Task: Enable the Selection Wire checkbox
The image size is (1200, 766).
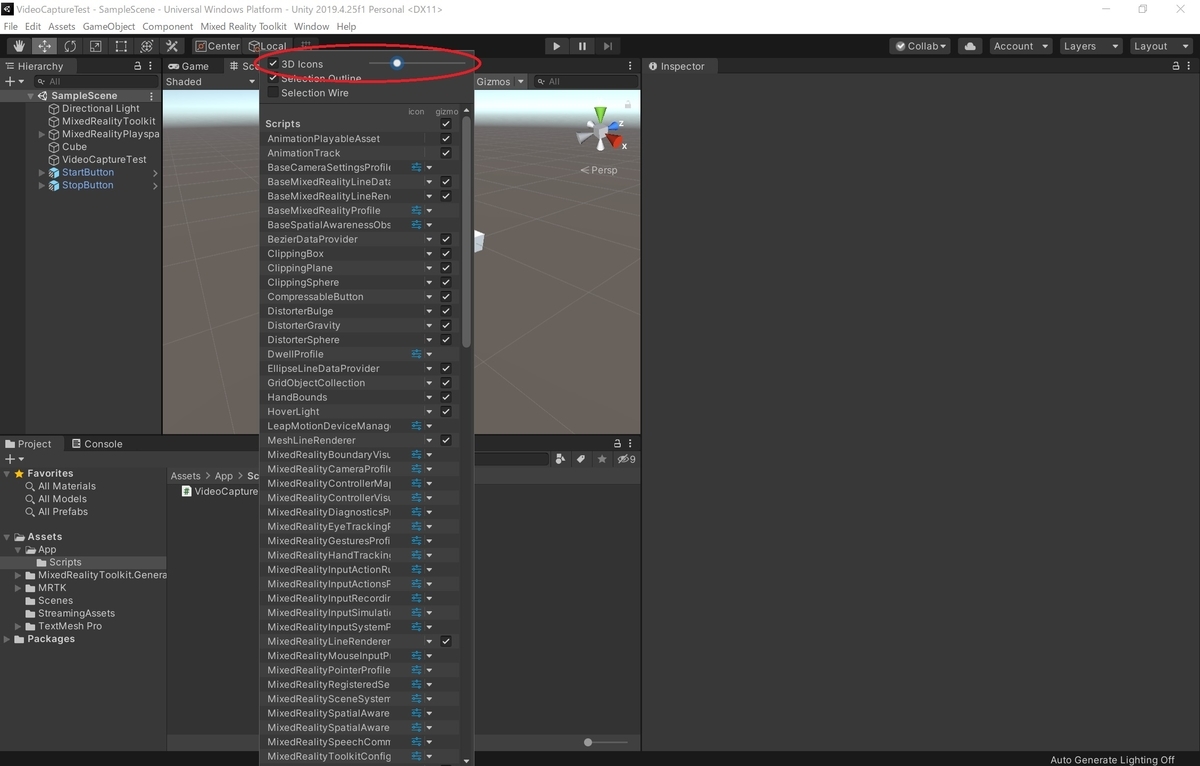Action: (x=273, y=93)
